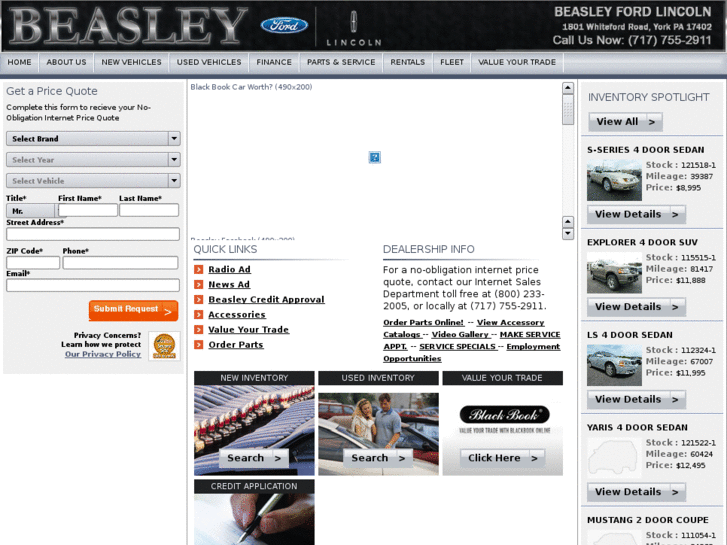Click scroll up arrow in banner frame
727x545 pixels.
568,88
